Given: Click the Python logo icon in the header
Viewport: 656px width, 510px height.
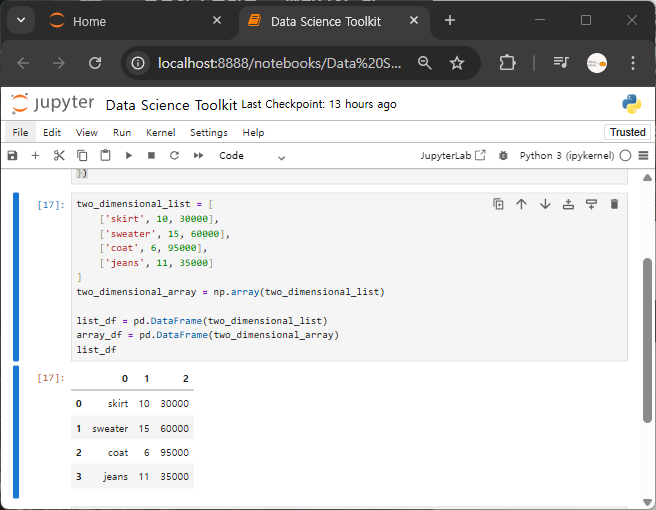Looking at the screenshot, I should tap(631, 104).
